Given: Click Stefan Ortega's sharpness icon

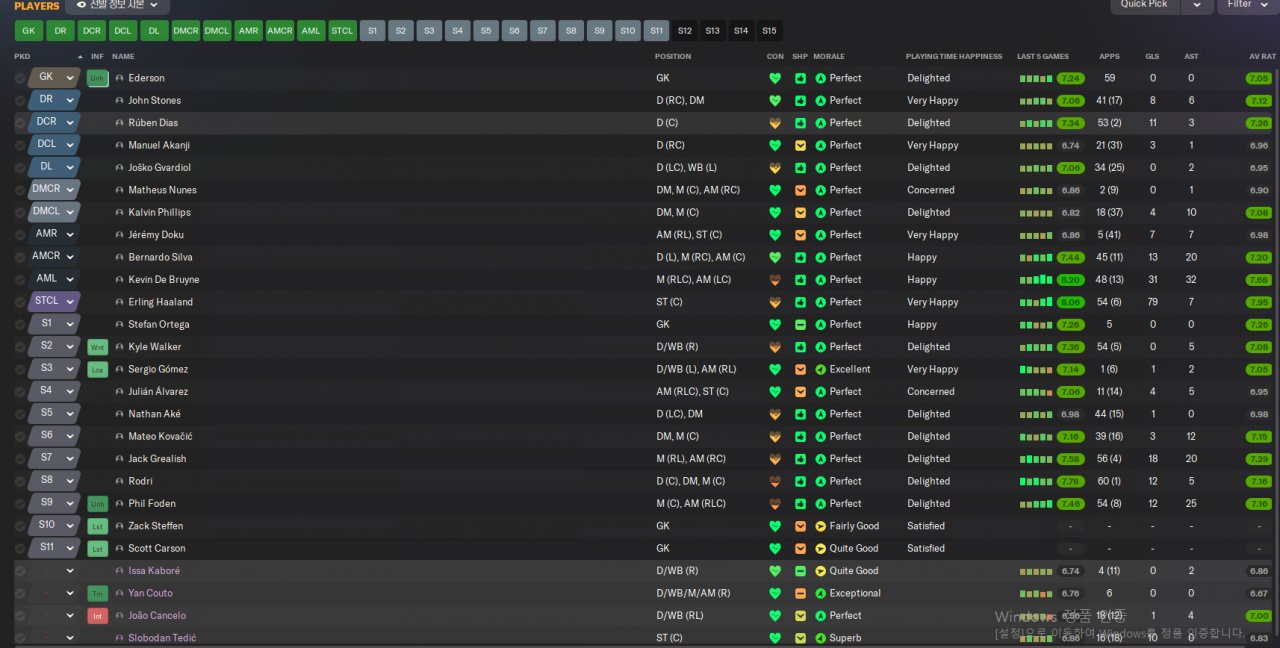Looking at the screenshot, I should click(x=800, y=324).
